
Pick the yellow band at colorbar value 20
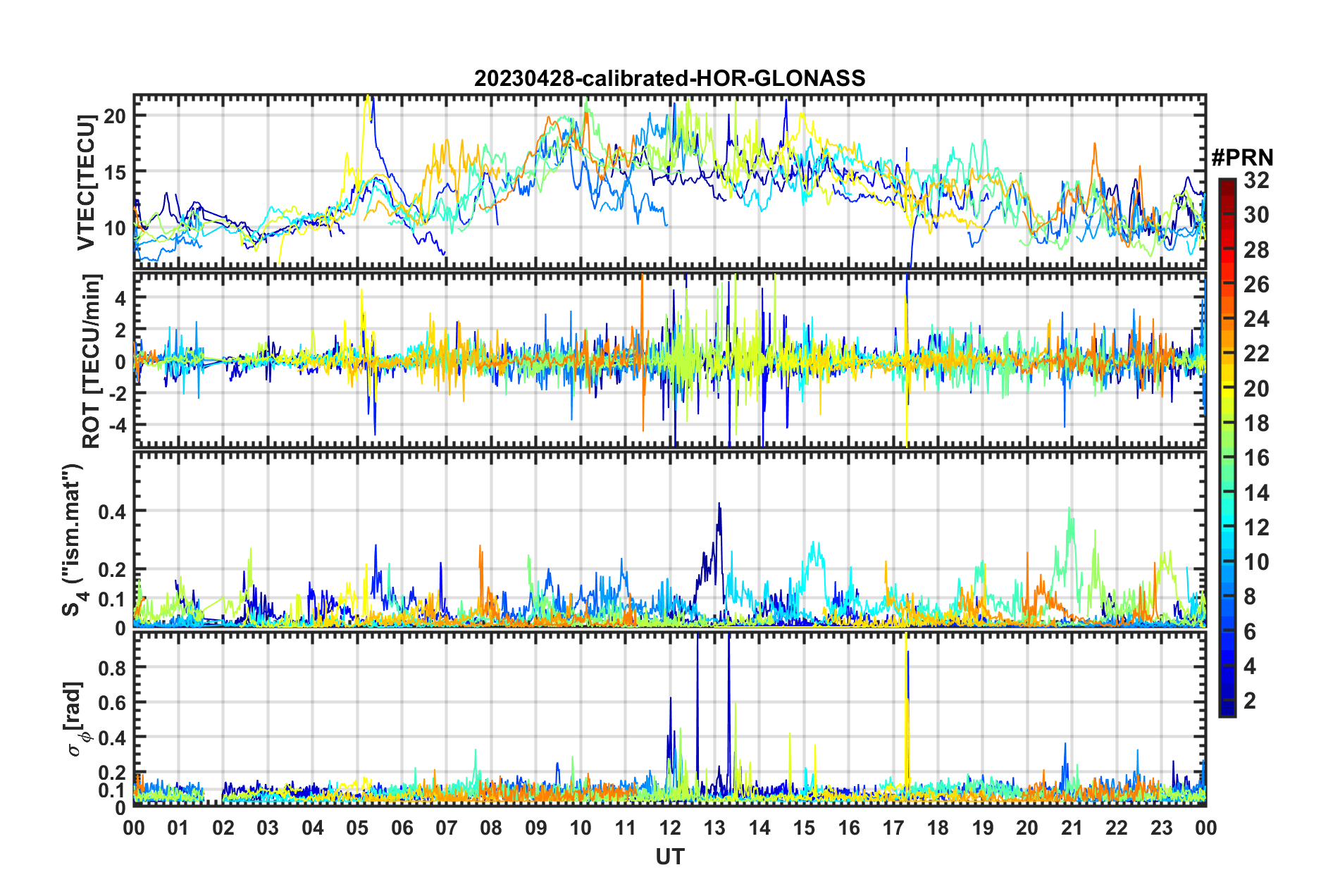tap(1227, 388)
